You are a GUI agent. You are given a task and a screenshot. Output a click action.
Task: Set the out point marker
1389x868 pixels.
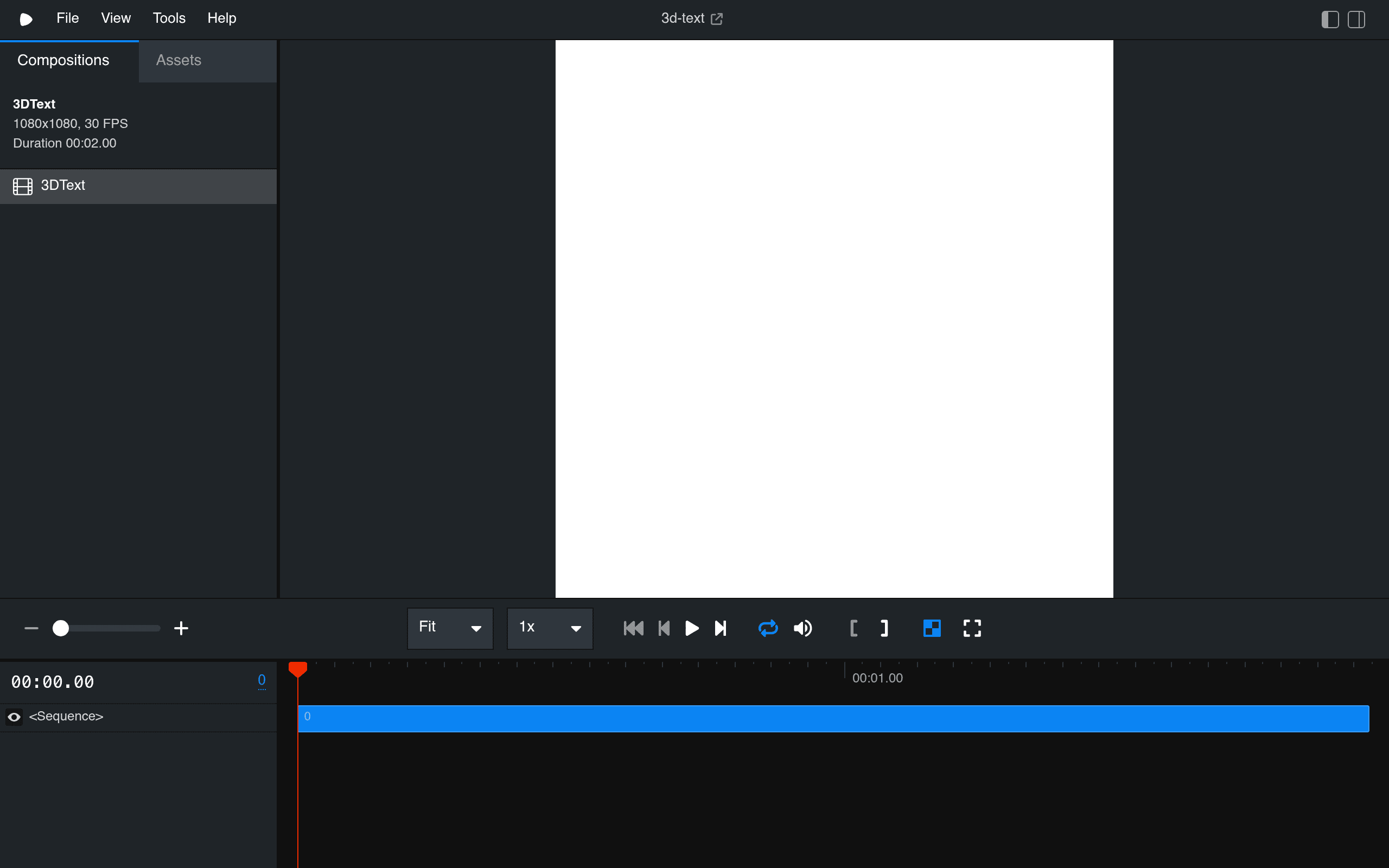point(884,629)
